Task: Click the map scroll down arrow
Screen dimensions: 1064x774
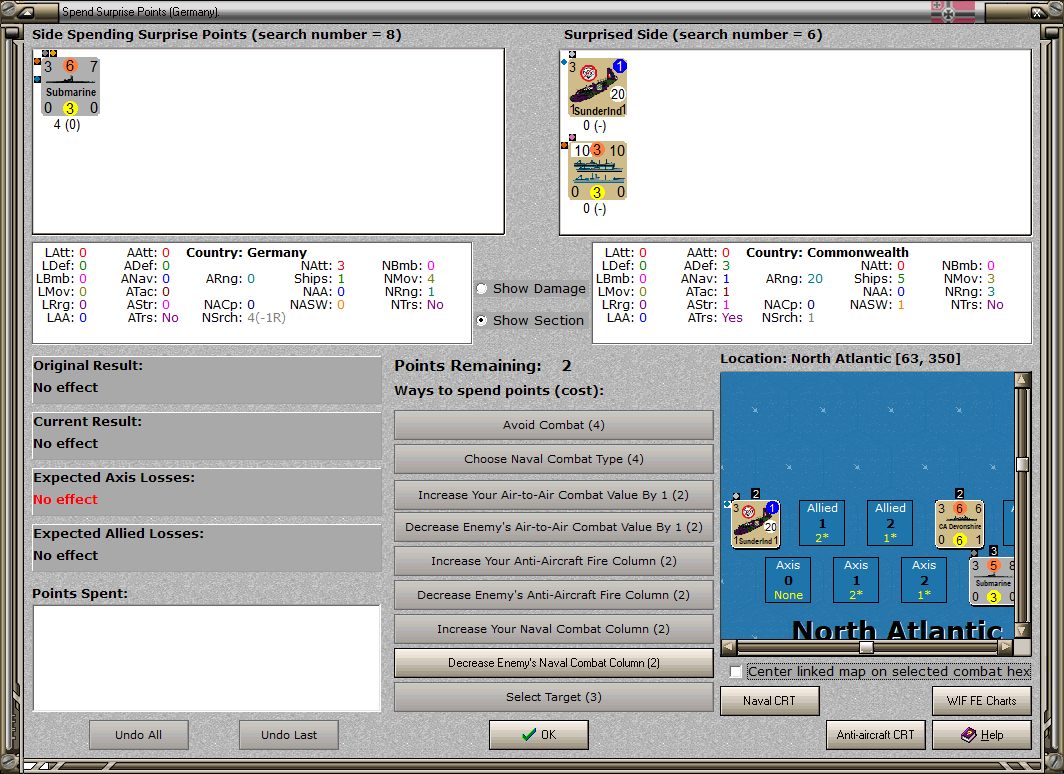Action: 1023,630
